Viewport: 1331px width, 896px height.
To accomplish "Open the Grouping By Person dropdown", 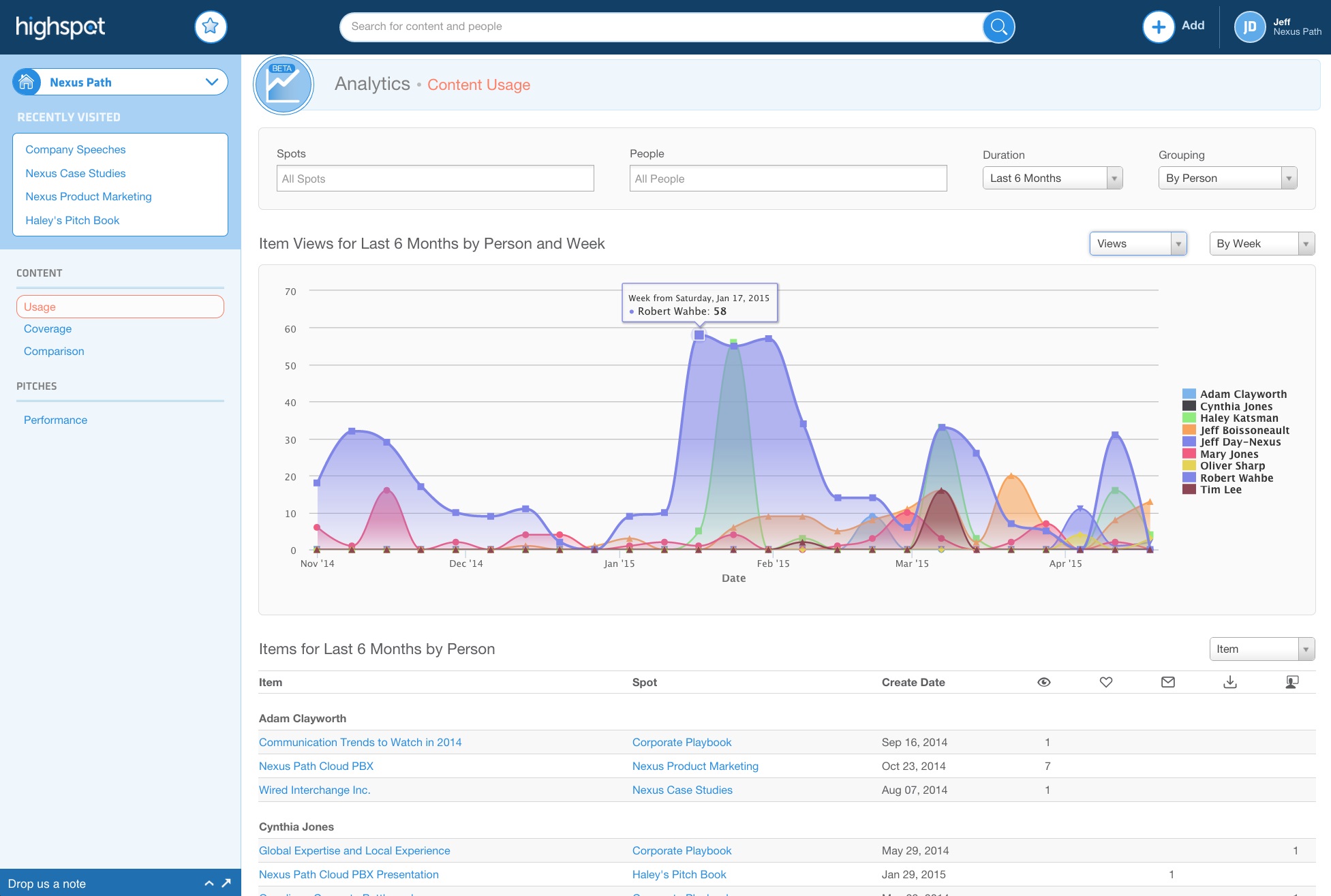I will (1227, 178).
